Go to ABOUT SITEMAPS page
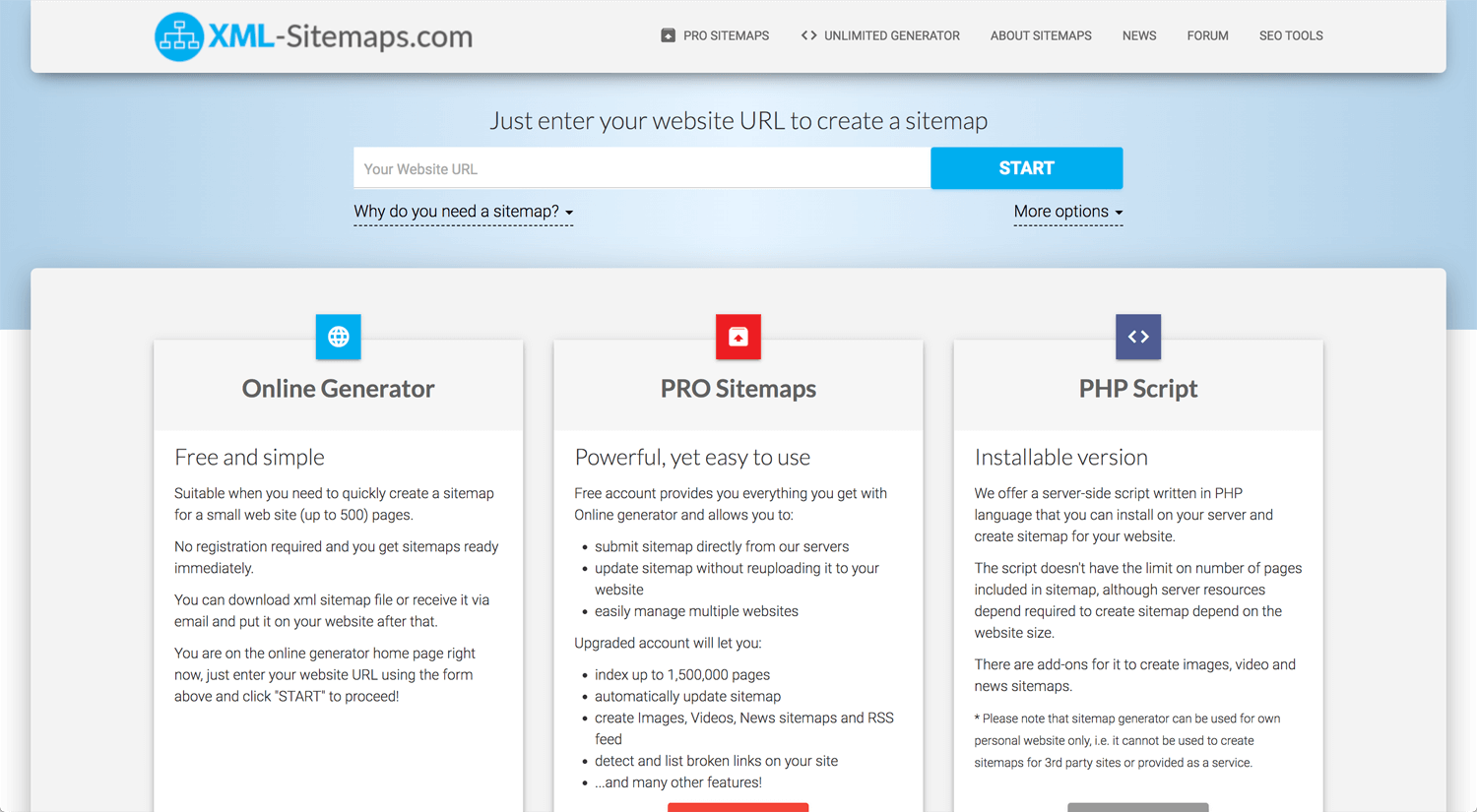The height and width of the screenshot is (812, 1477). (x=1041, y=35)
